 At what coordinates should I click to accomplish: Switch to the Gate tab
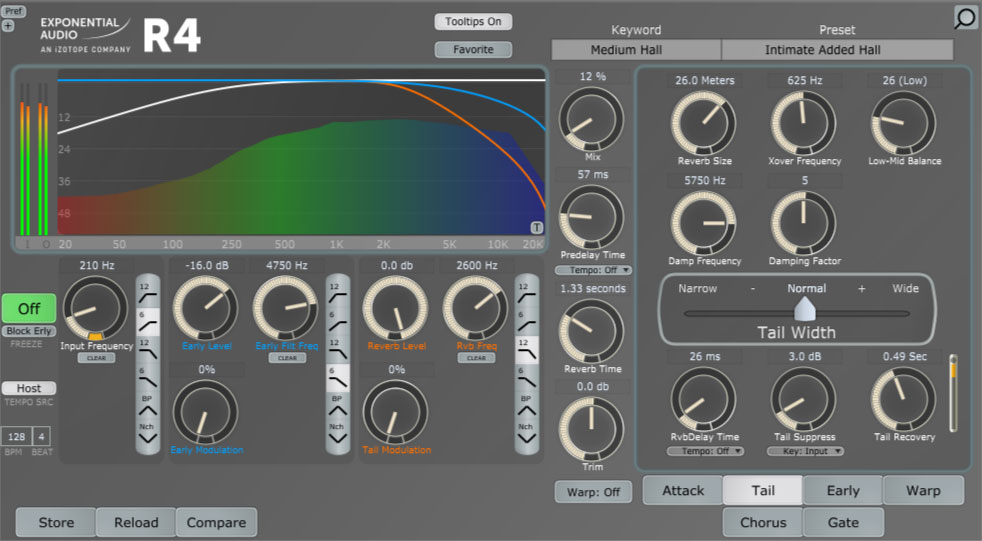pyautogui.click(x=843, y=522)
